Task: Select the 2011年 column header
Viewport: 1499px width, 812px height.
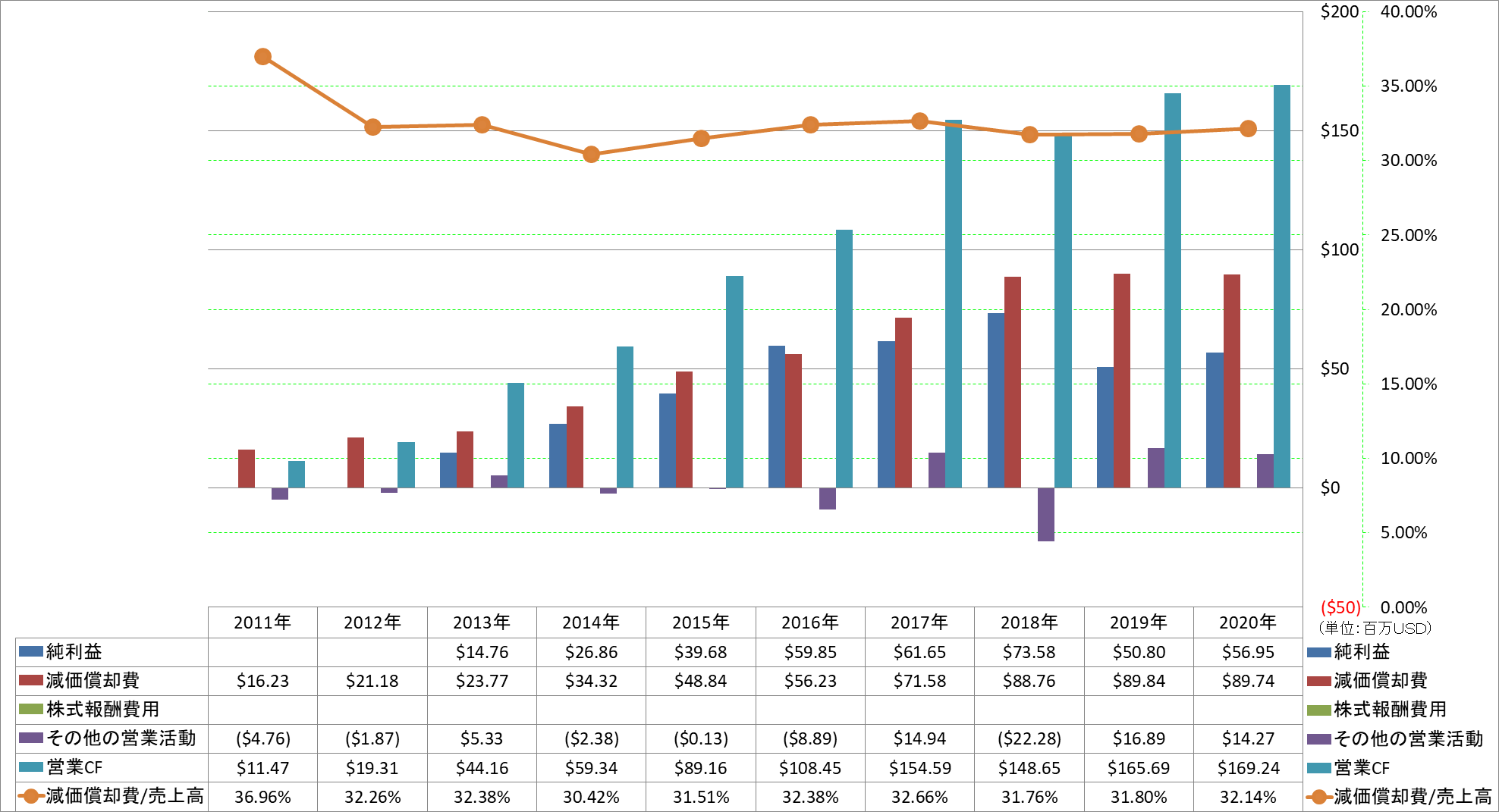Action: 262,622
